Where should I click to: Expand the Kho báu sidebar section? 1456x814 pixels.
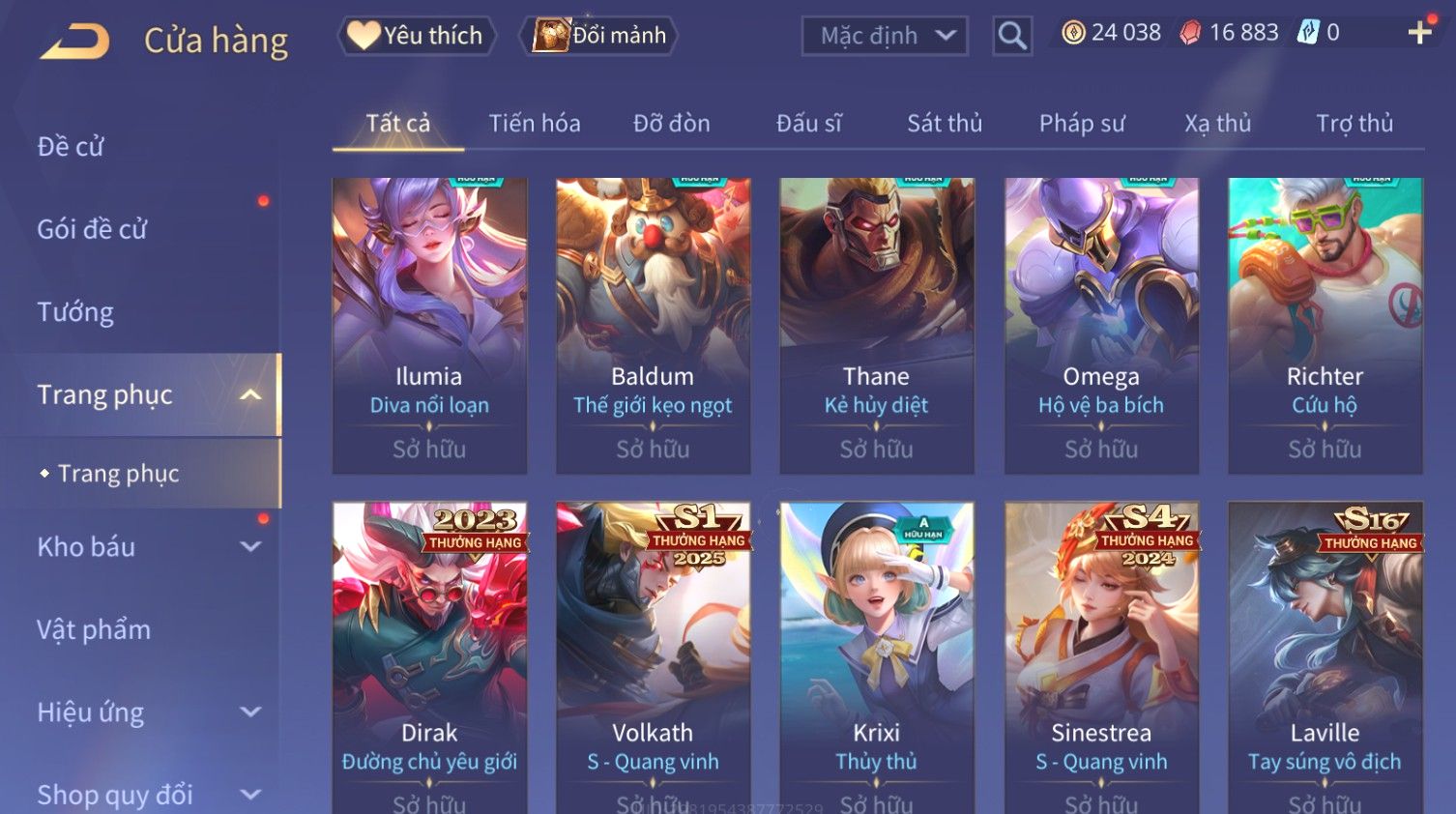point(250,546)
